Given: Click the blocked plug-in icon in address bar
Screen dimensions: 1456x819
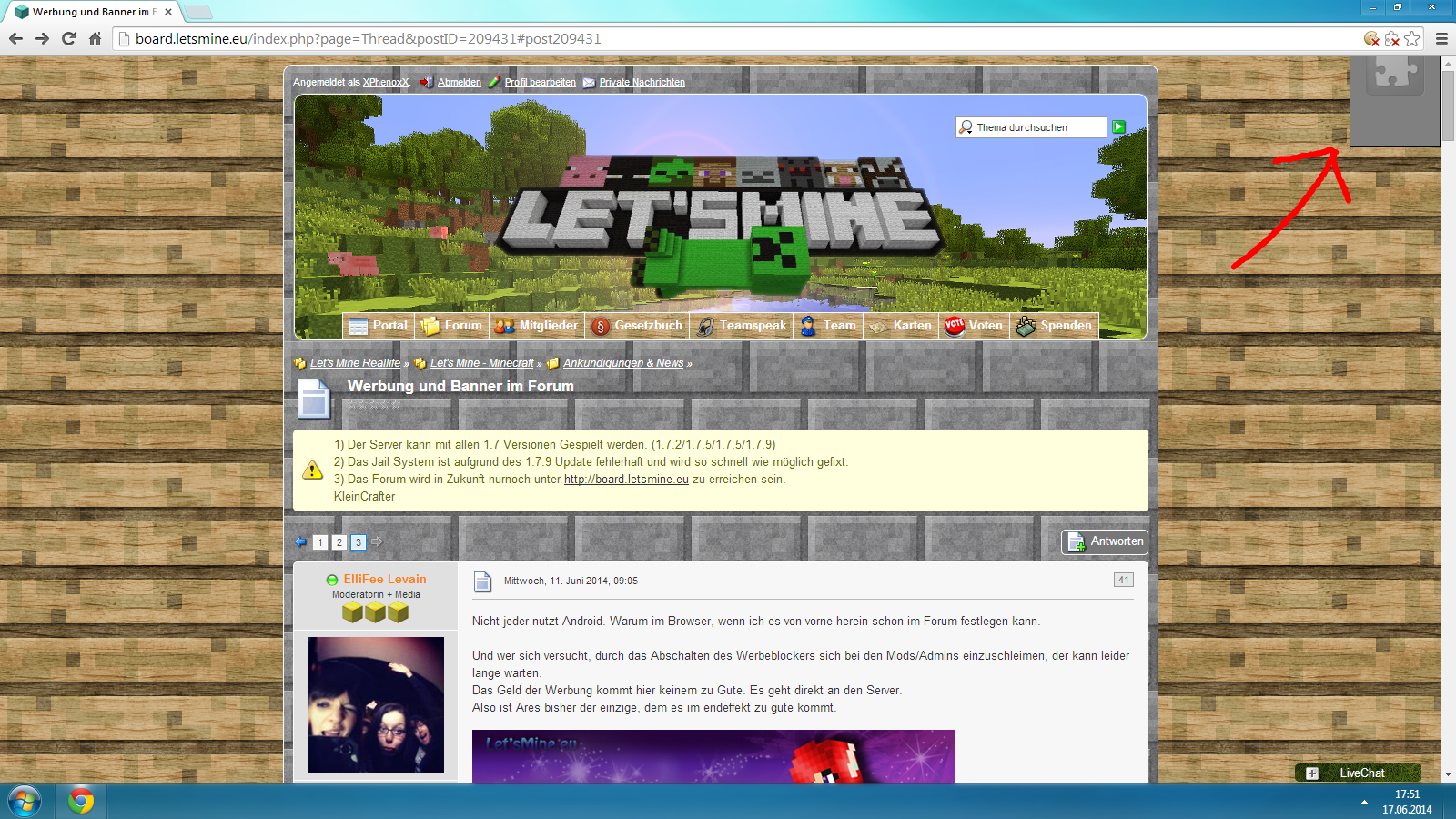Looking at the screenshot, I should tap(1391, 38).
